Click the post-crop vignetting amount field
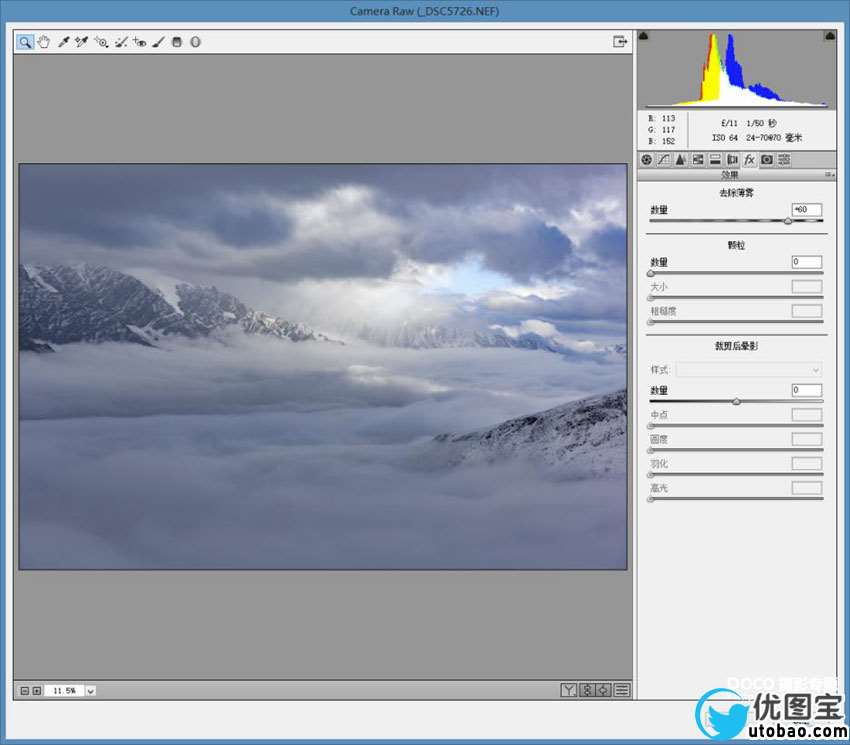Image resolution: width=850 pixels, height=745 pixels. tap(807, 390)
